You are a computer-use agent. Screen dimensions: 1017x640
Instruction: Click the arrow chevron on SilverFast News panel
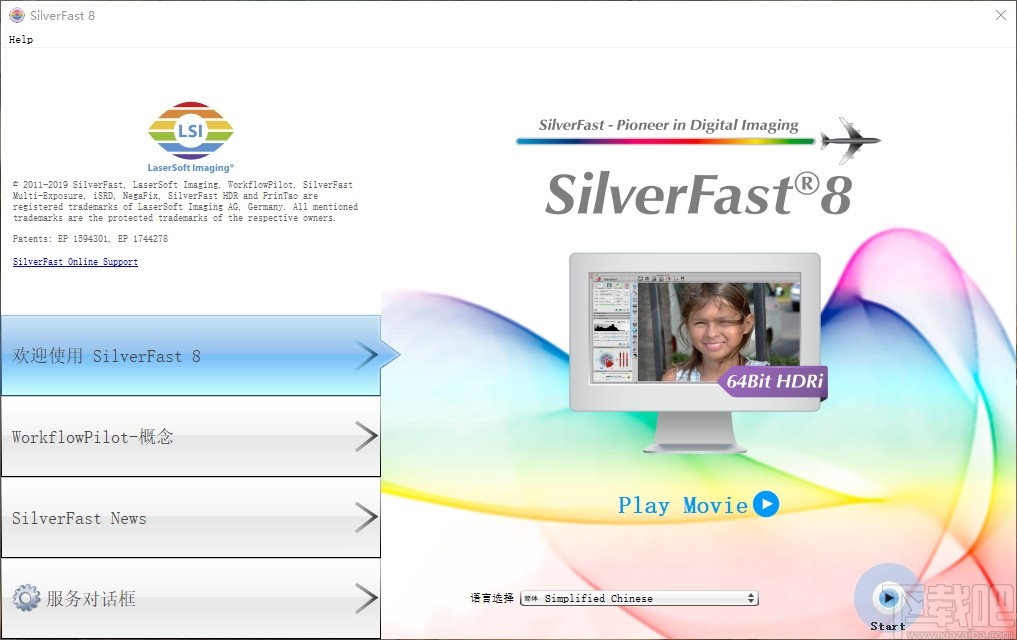coord(366,517)
